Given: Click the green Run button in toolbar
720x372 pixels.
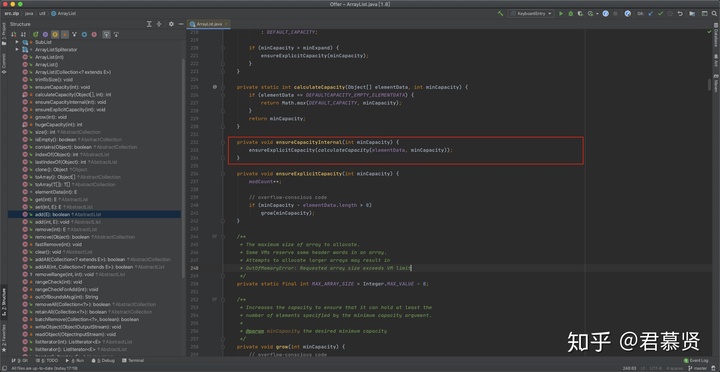Looking at the screenshot, I should coord(561,14).
